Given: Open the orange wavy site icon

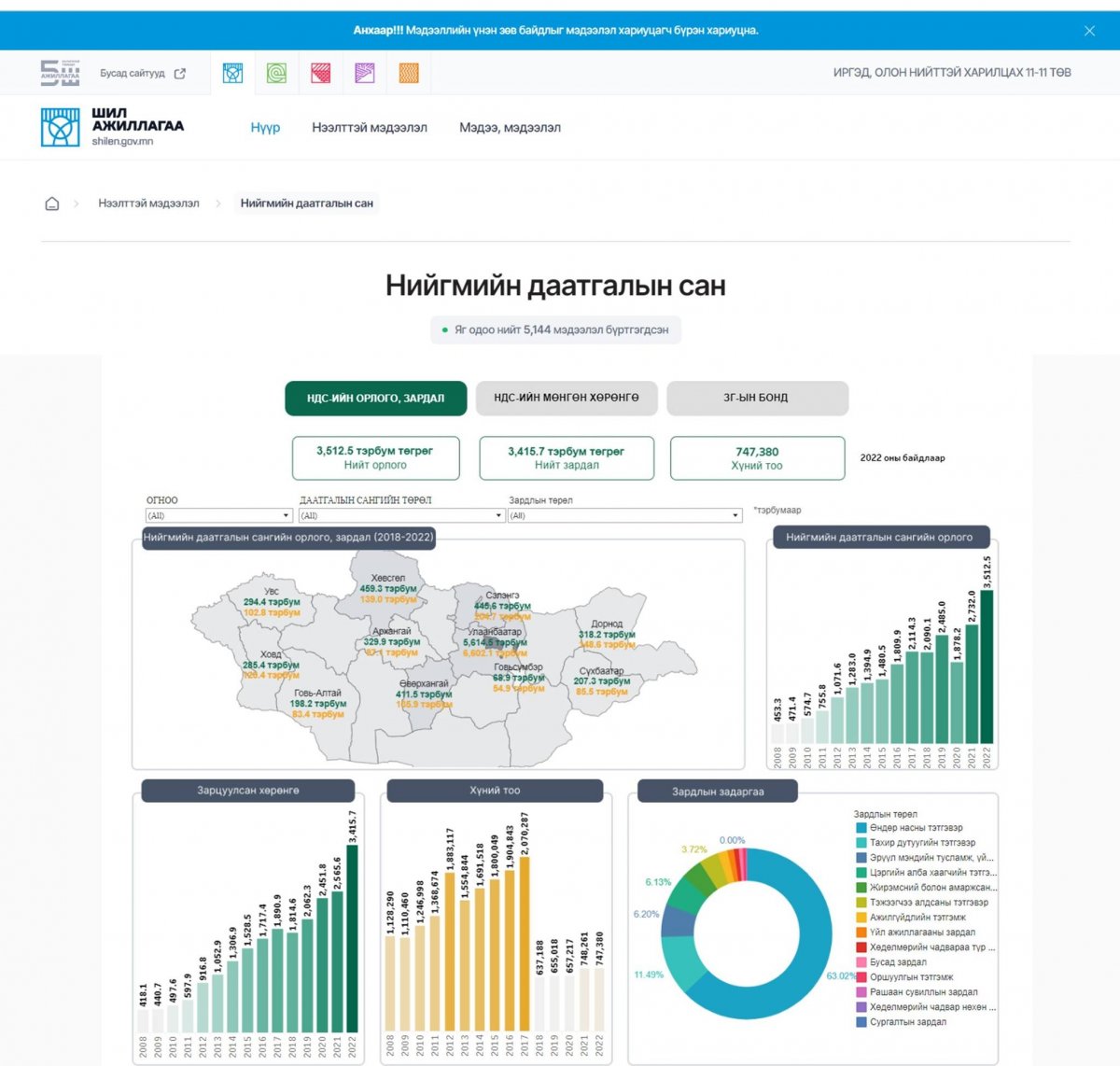Looking at the screenshot, I should 409,73.
